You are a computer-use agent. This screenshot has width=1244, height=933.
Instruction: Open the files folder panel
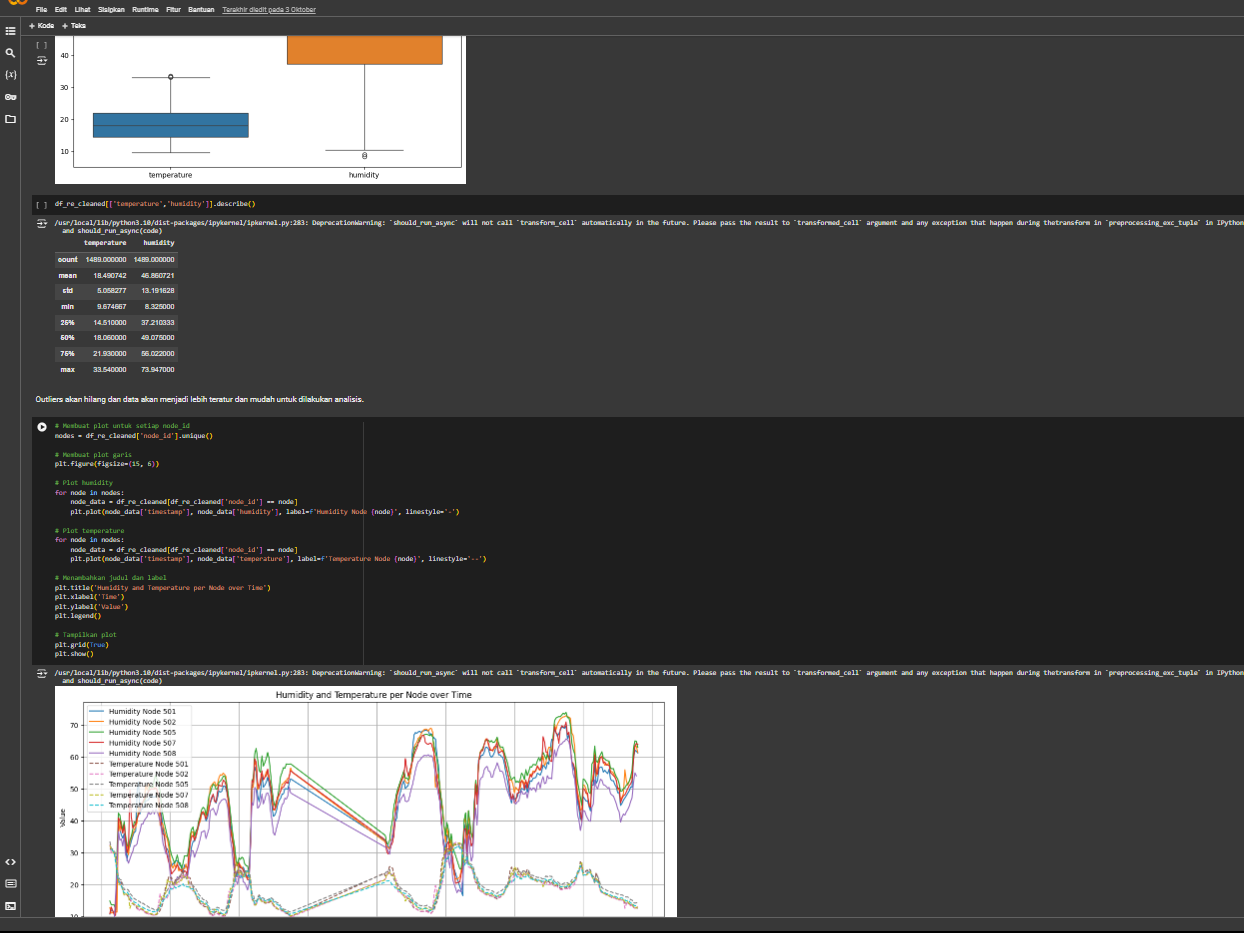10,119
